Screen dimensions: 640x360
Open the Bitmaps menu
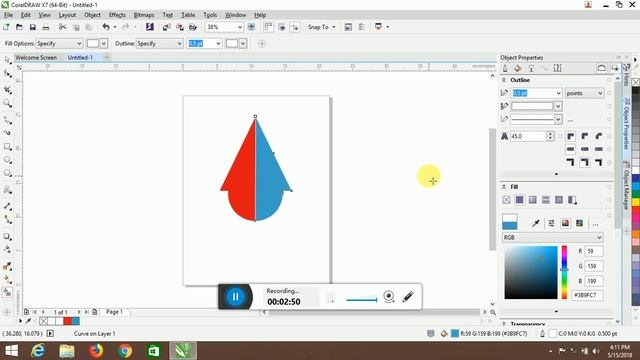pos(144,15)
